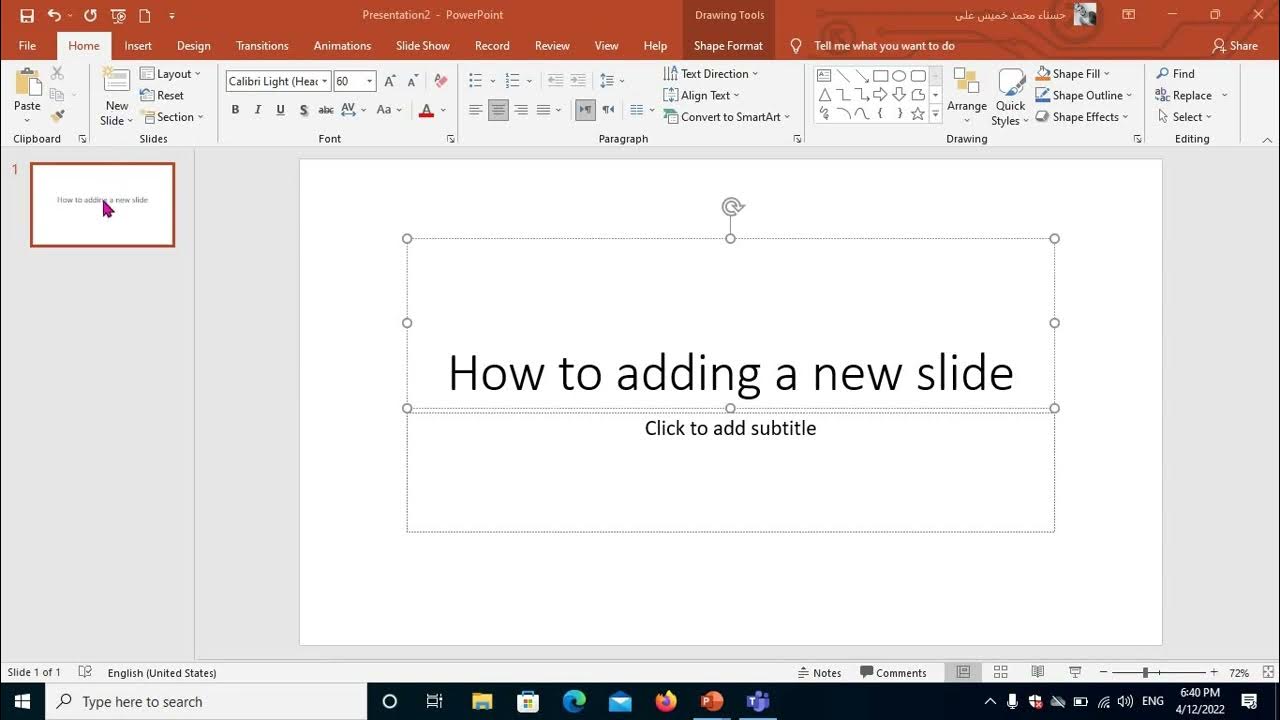Clear all formatting with the eraser icon
1280x720 pixels.
[x=440, y=81]
